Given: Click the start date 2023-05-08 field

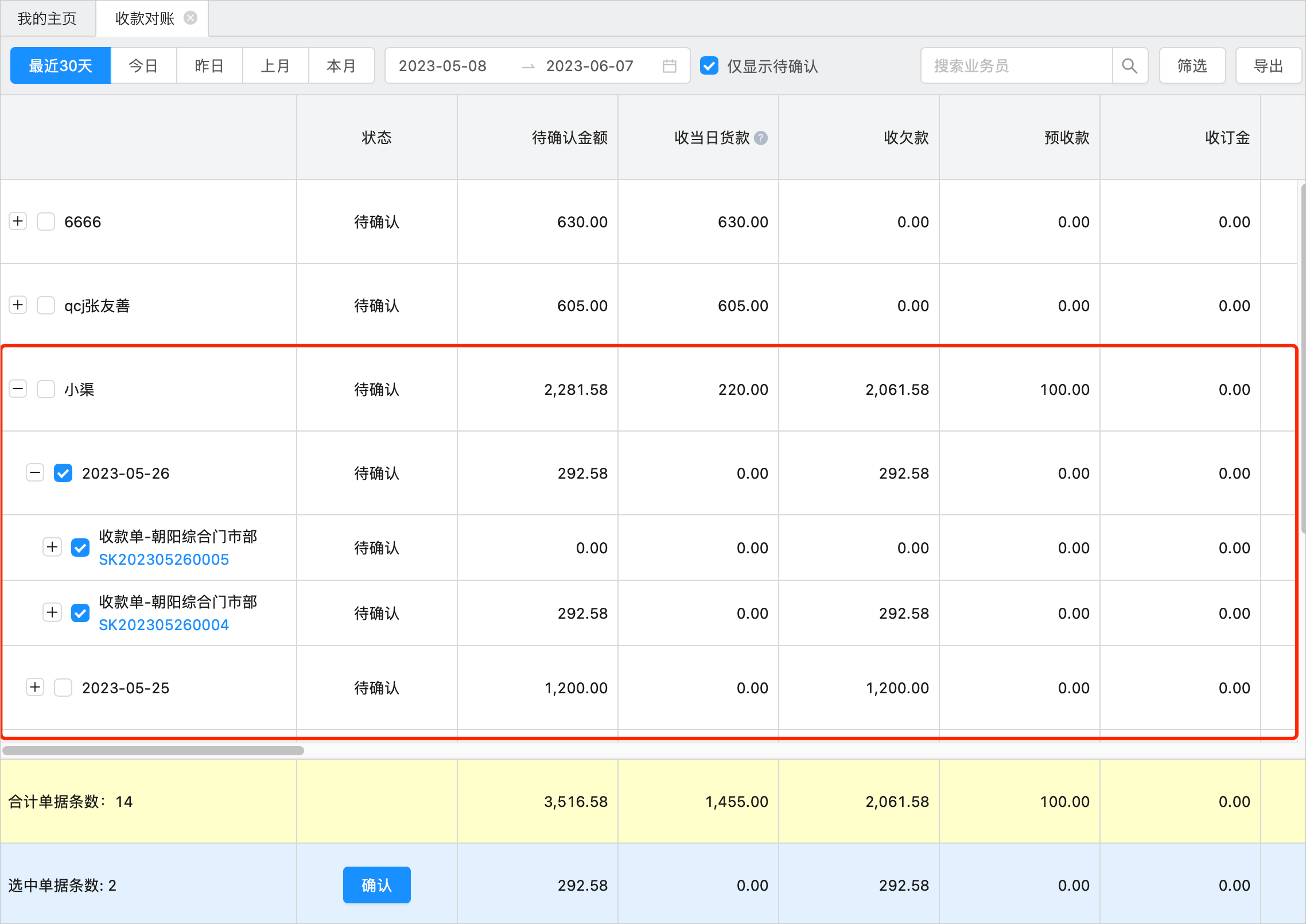Looking at the screenshot, I should click(442, 66).
